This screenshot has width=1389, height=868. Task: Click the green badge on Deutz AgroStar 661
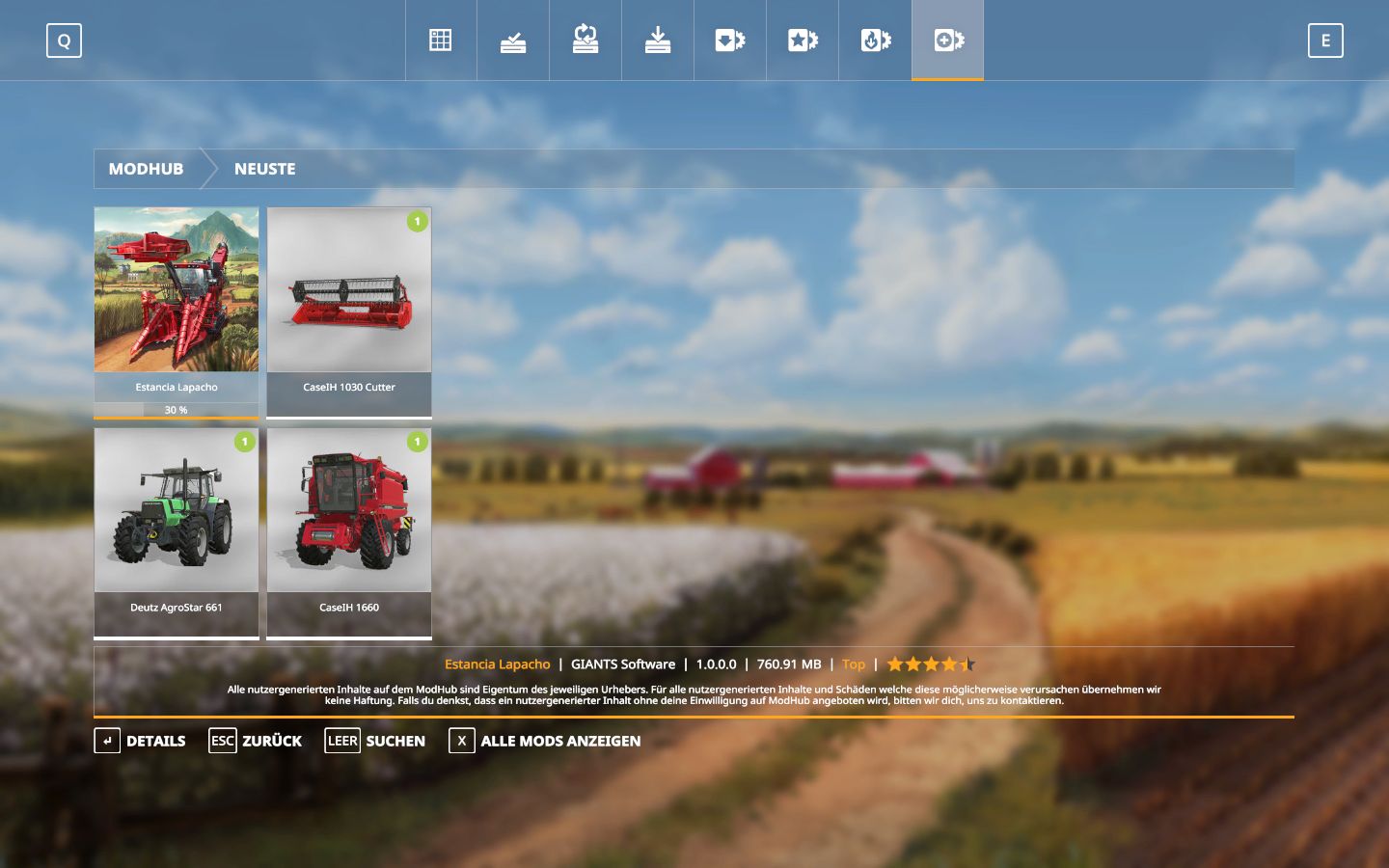245,442
